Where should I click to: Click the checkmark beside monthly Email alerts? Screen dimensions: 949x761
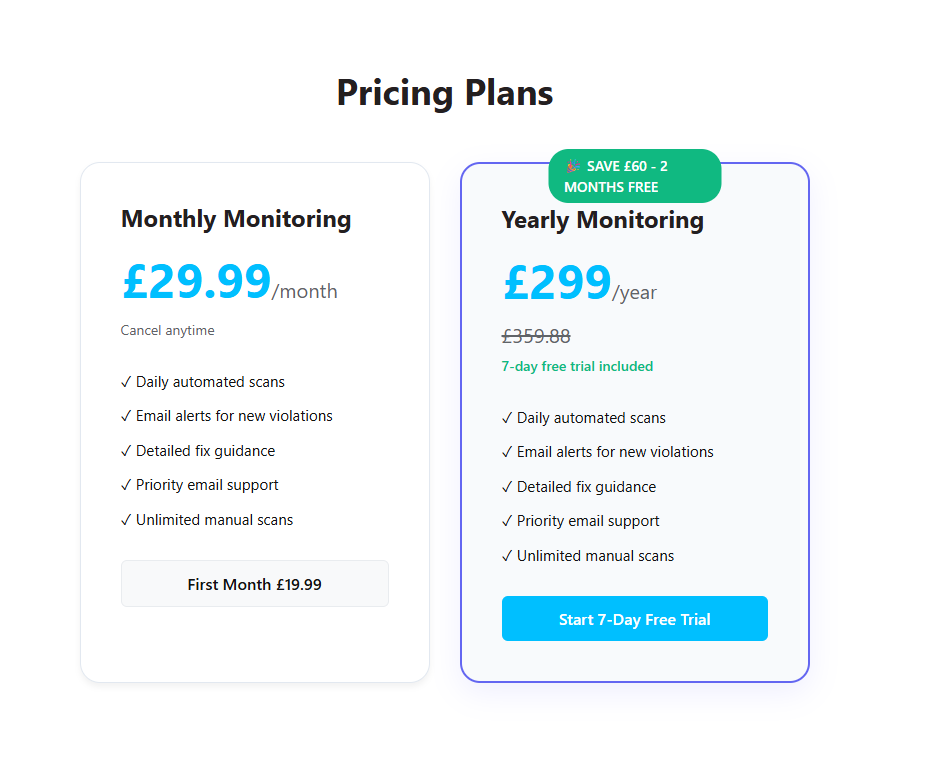(126, 416)
